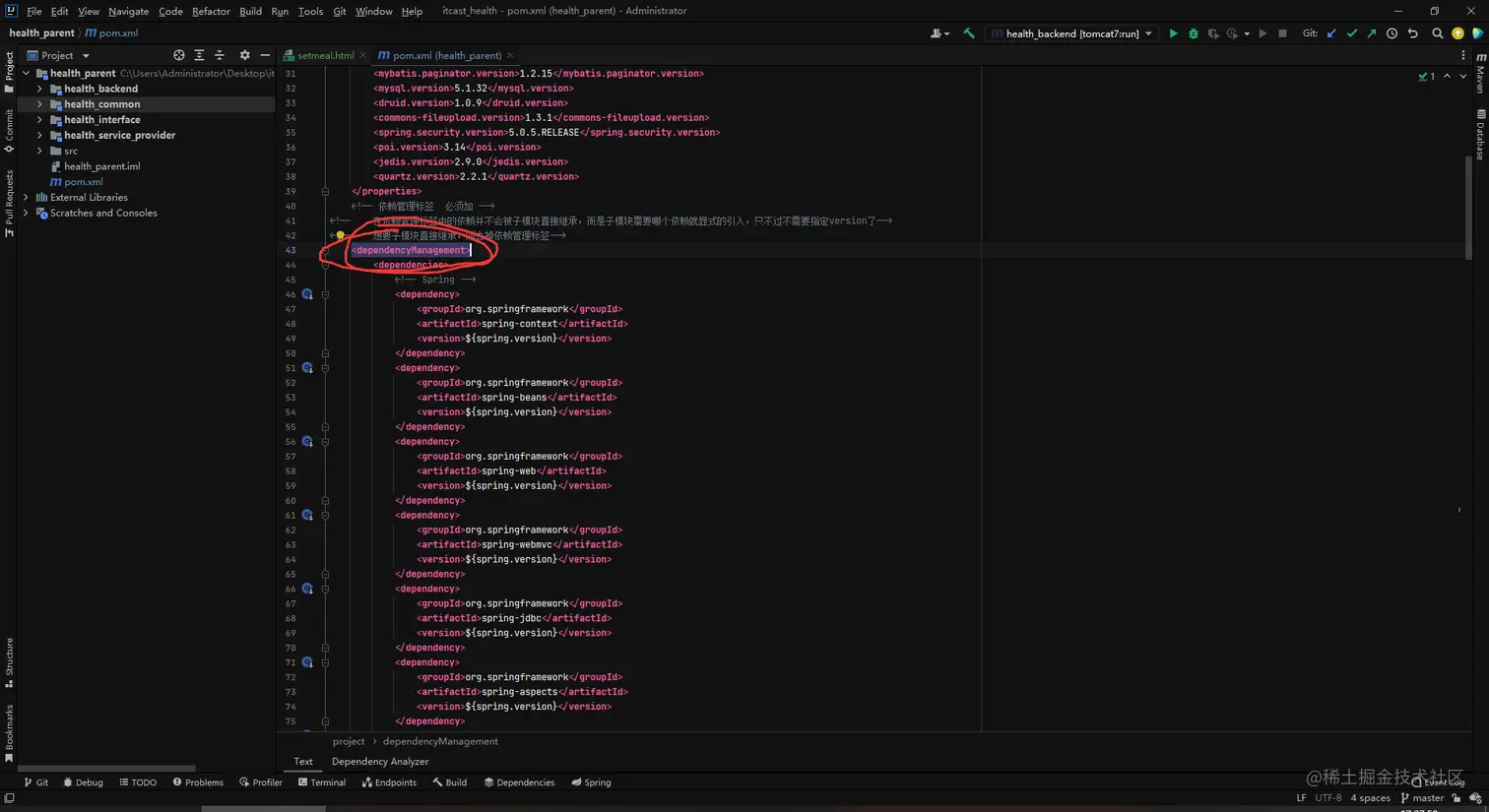
Task: Push commits with green Git arrow
Action: click(x=1372, y=33)
